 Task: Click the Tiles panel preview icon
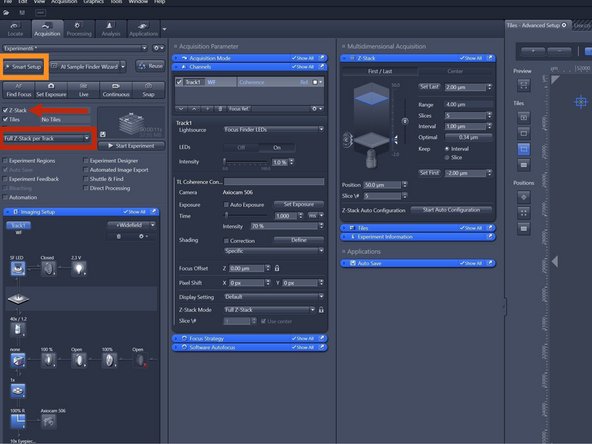coord(523,85)
